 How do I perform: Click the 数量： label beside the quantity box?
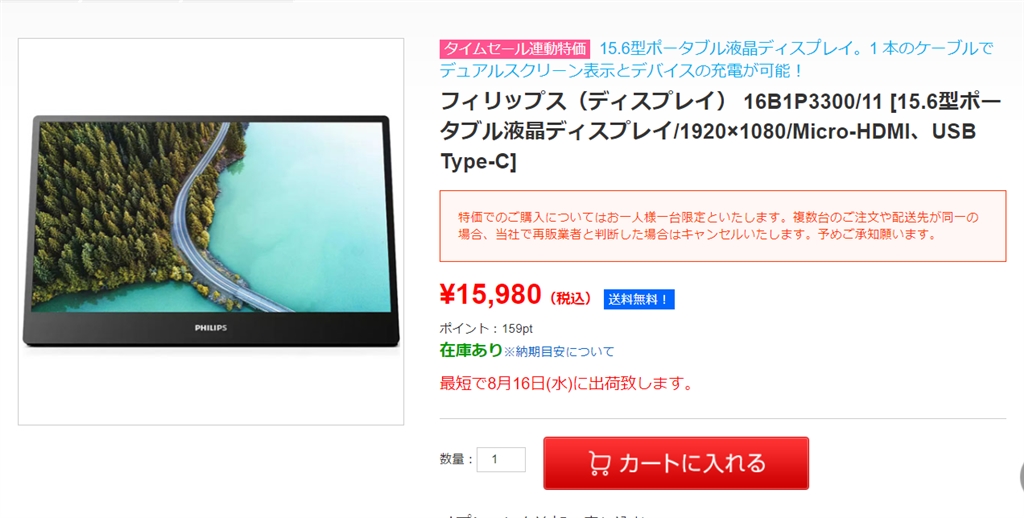(456, 459)
